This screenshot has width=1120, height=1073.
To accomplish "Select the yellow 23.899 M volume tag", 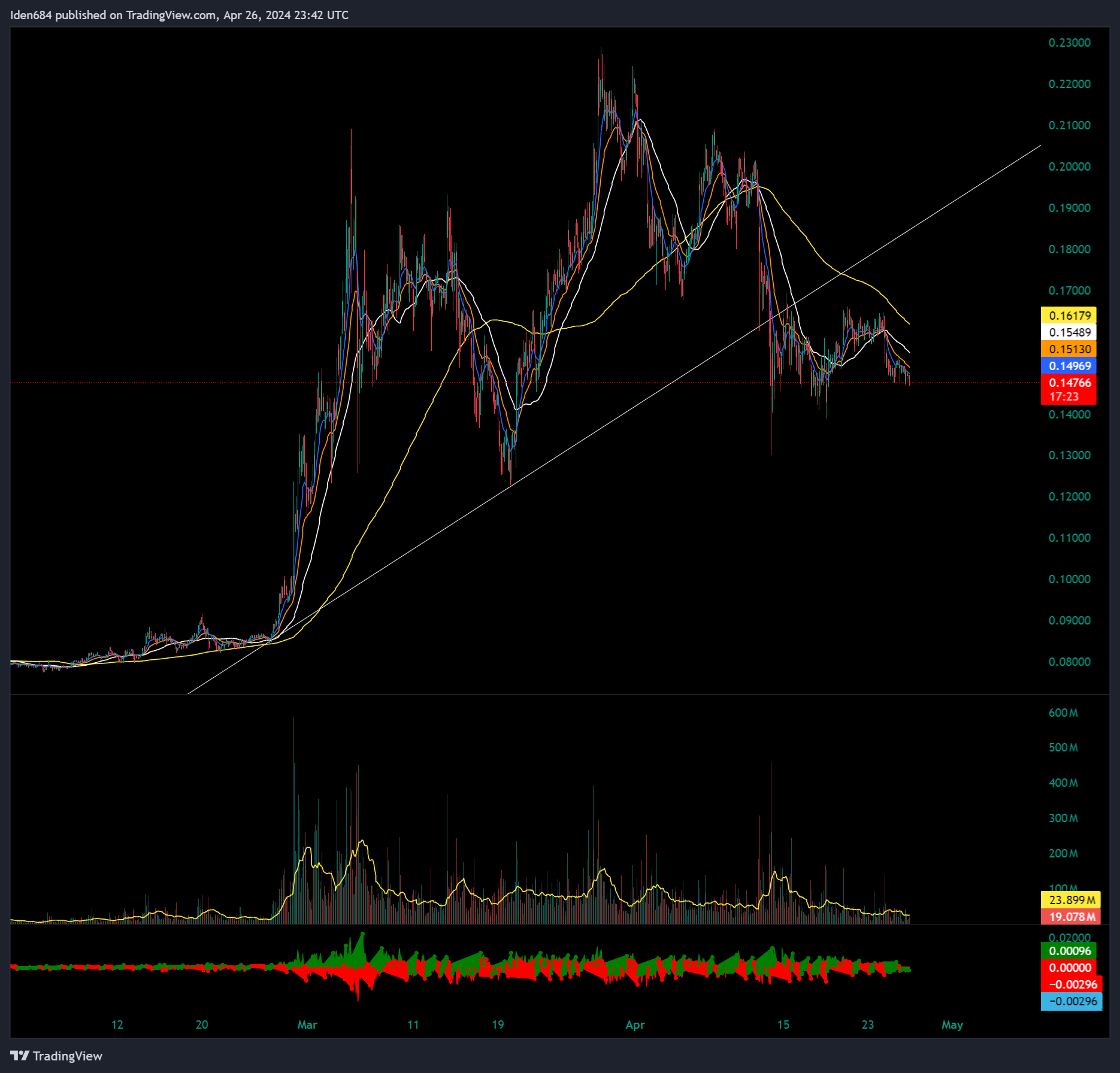I will tap(1071, 900).
